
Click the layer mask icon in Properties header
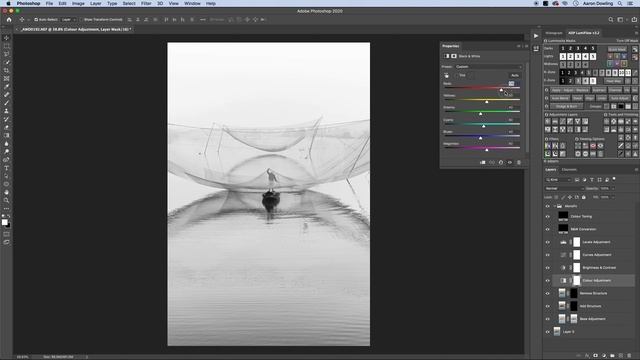(x=453, y=56)
